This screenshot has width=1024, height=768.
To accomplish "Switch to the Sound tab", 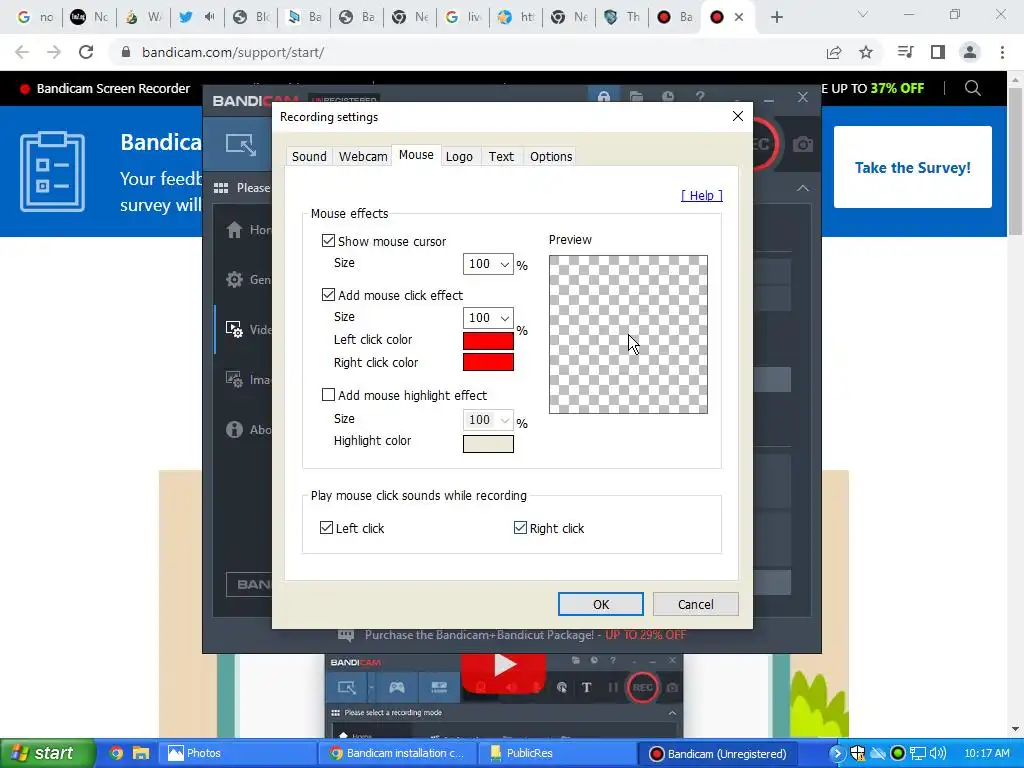I will (x=309, y=157).
